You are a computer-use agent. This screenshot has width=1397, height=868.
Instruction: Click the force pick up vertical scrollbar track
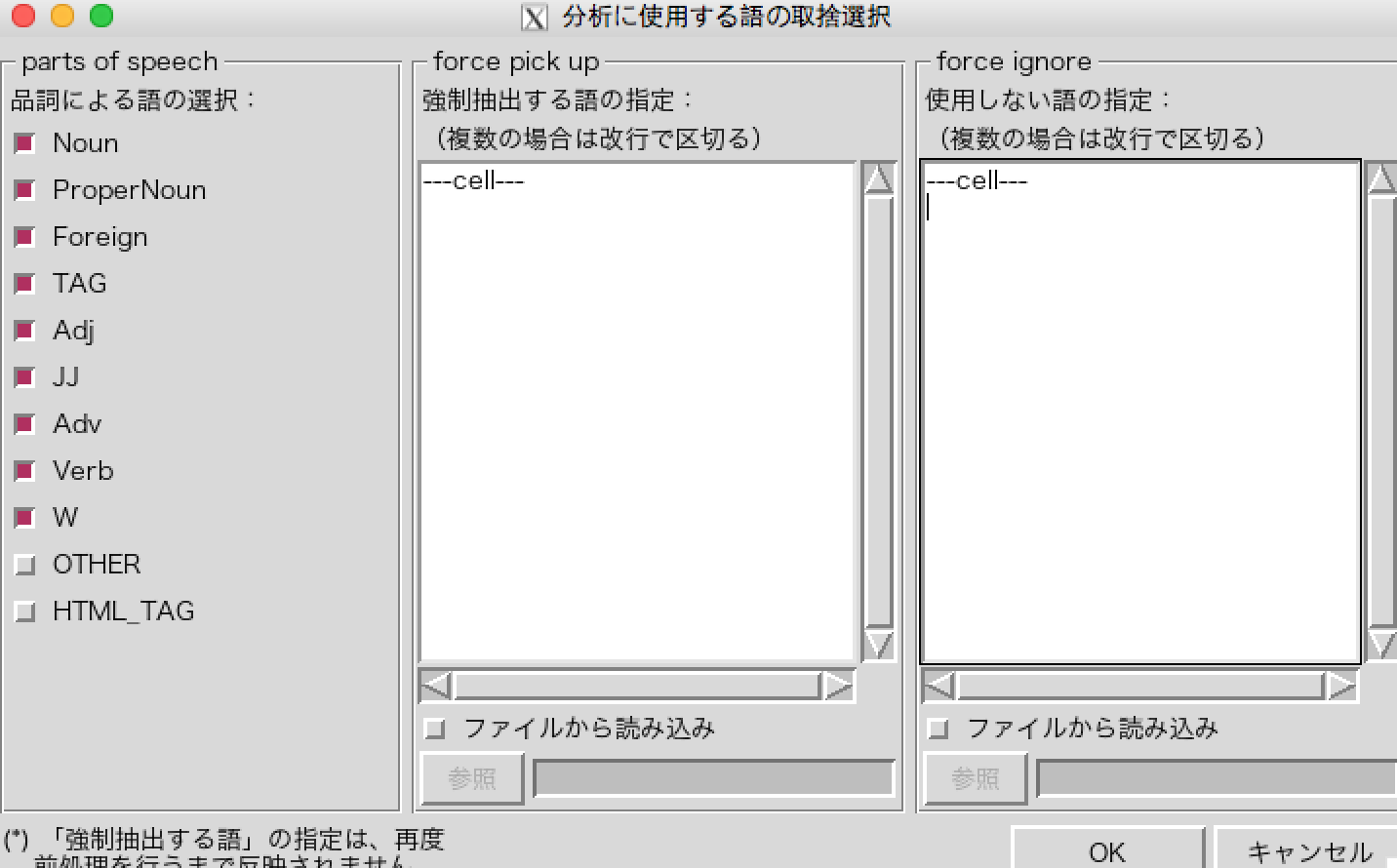coord(878,410)
